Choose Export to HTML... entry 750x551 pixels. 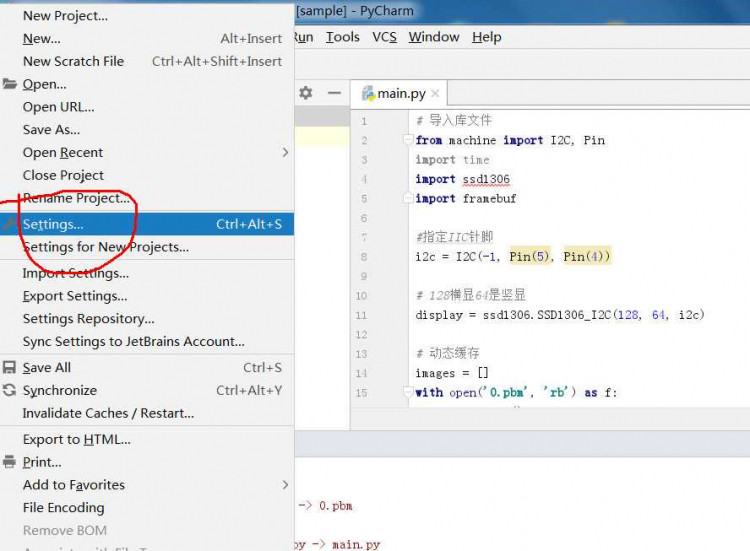point(147,439)
